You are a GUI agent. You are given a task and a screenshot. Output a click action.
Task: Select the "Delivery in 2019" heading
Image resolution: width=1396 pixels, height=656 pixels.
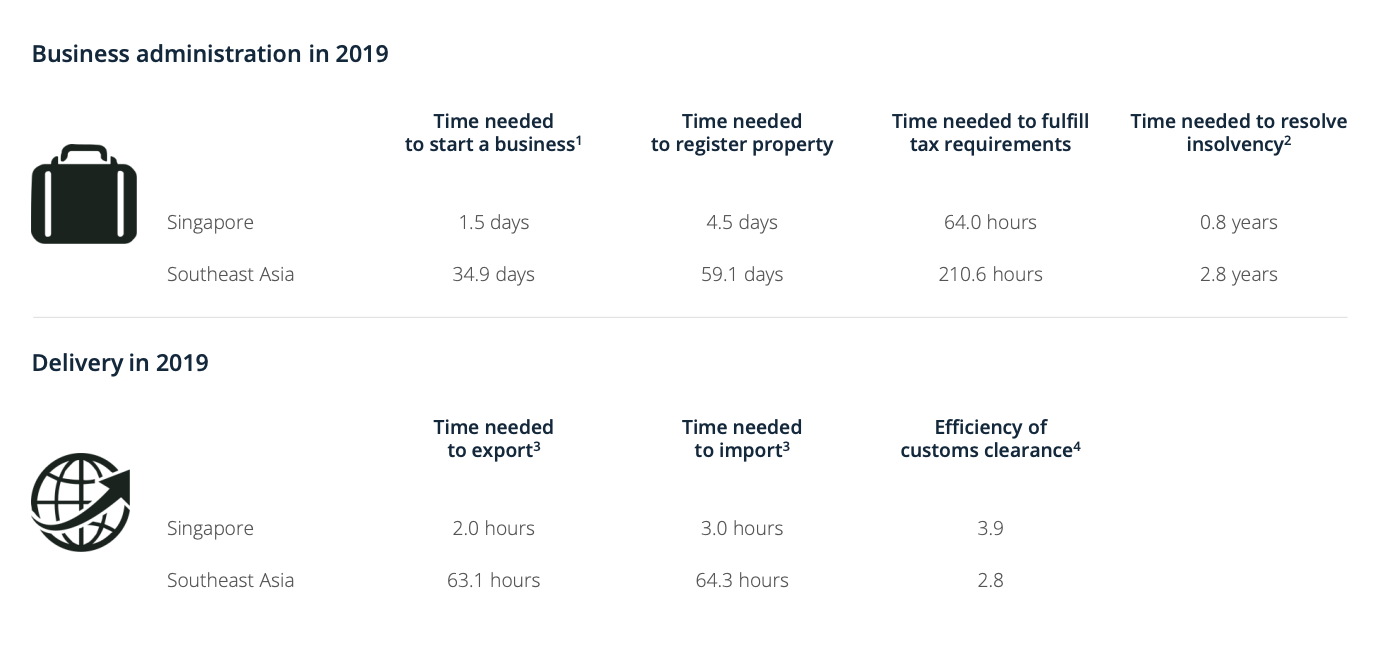(120, 362)
